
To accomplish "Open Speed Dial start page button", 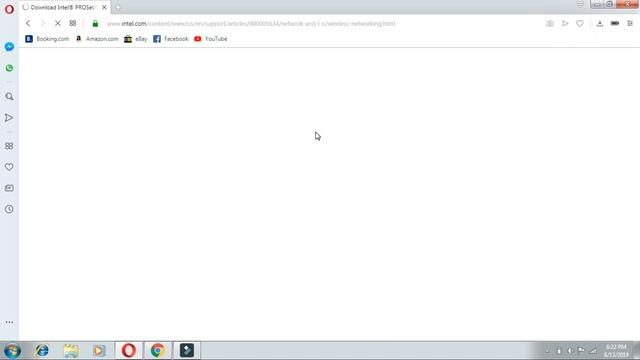I will pos(73,23).
